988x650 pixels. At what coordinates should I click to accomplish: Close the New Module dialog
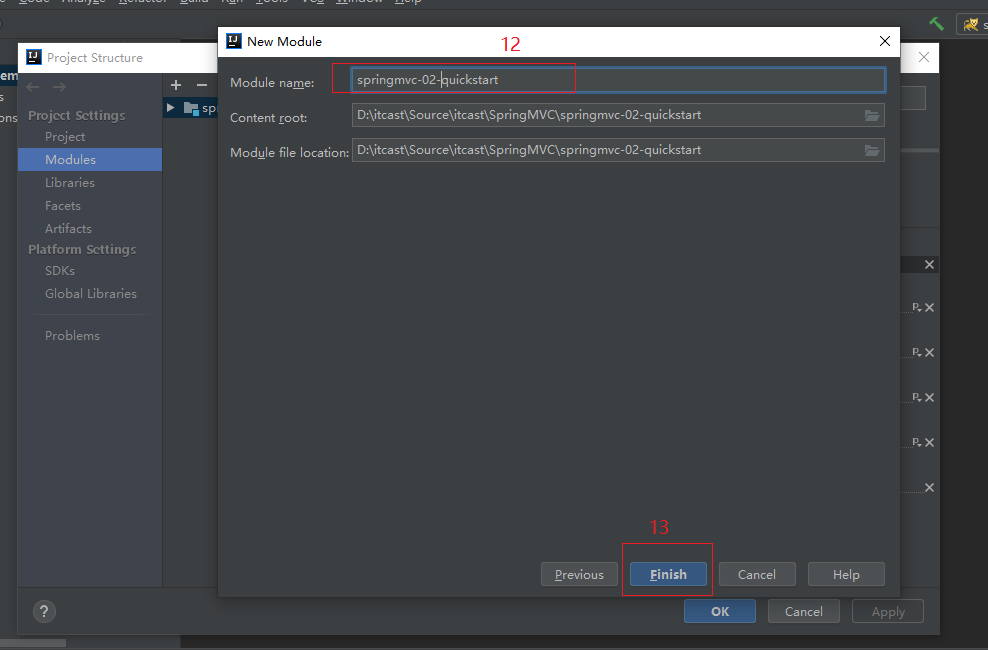(884, 41)
